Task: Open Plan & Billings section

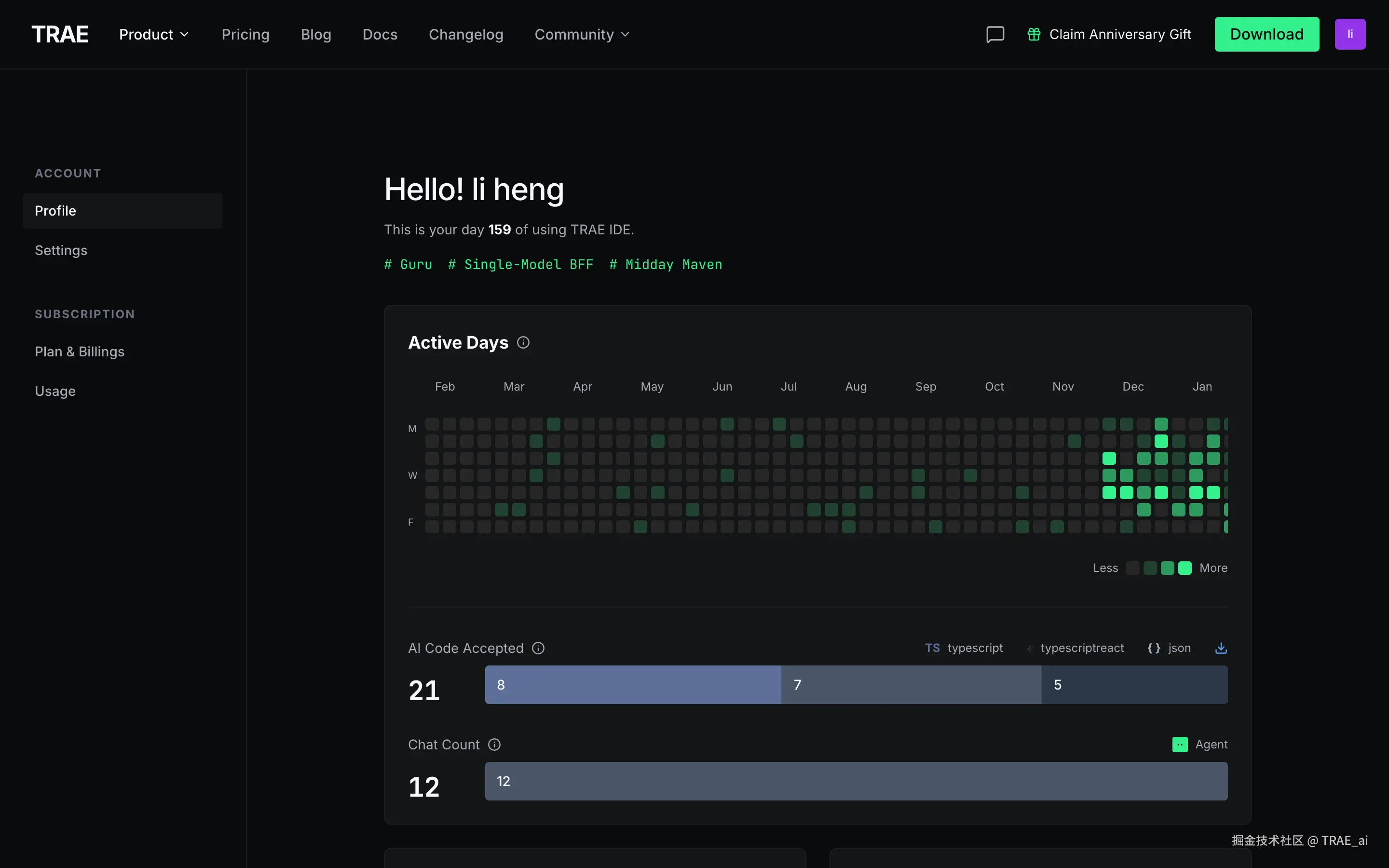Action: pos(79,352)
